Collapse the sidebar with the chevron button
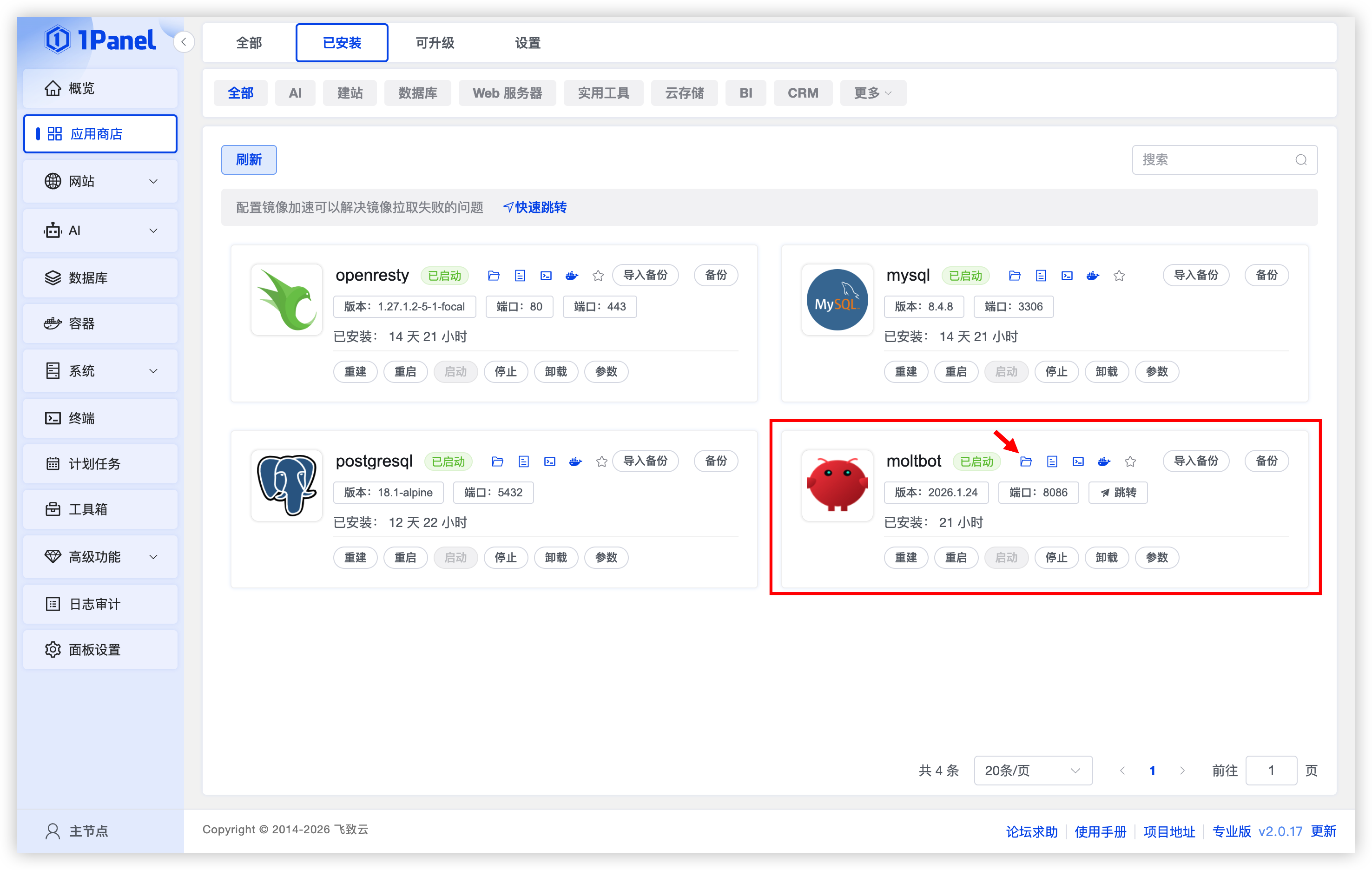Screen dimensions: 1372x870 184,41
